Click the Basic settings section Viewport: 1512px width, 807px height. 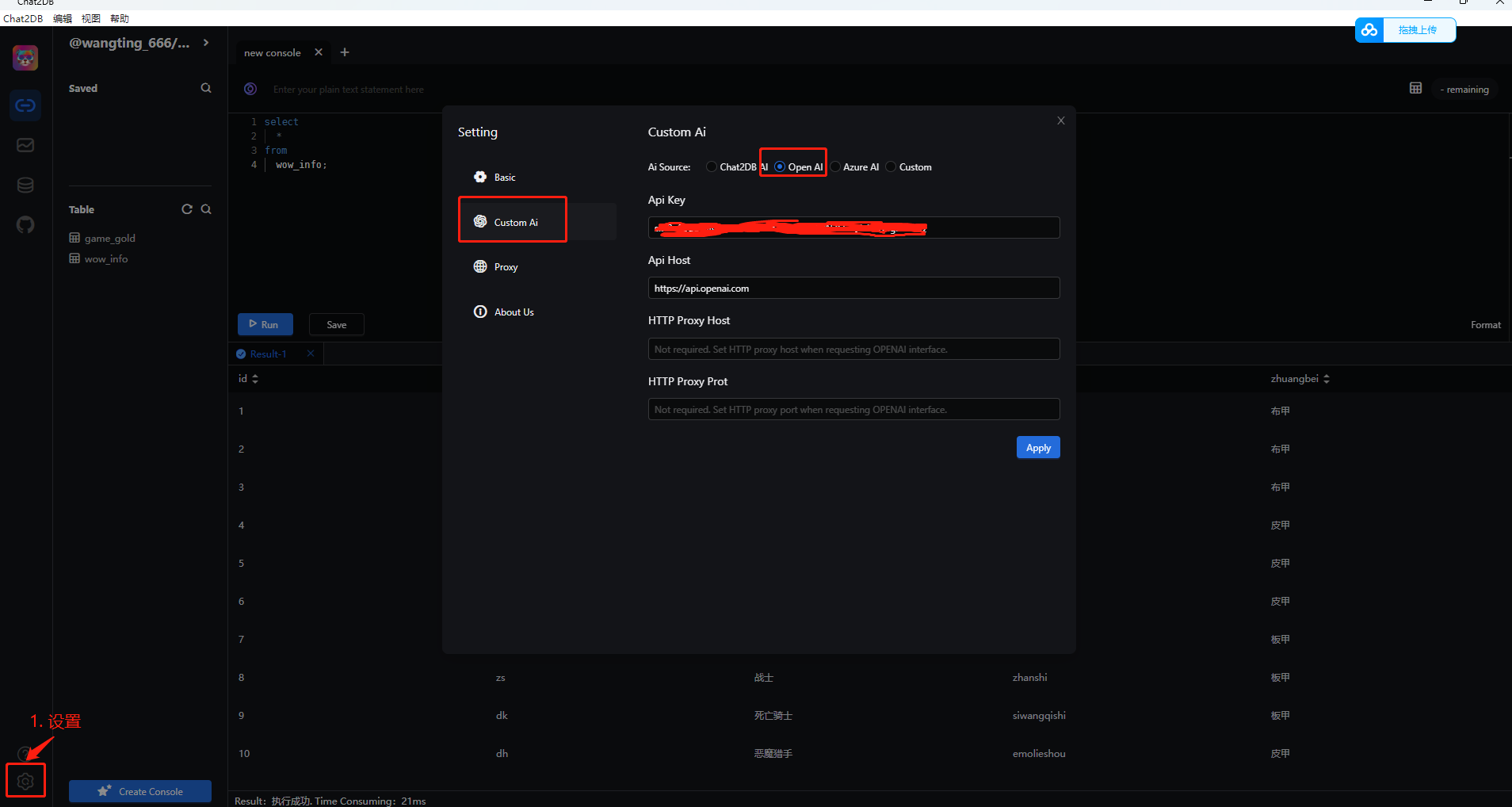coord(537,177)
